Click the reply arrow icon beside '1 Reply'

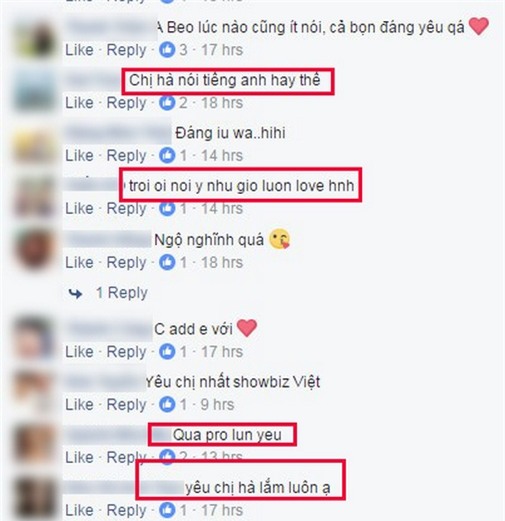click(75, 294)
